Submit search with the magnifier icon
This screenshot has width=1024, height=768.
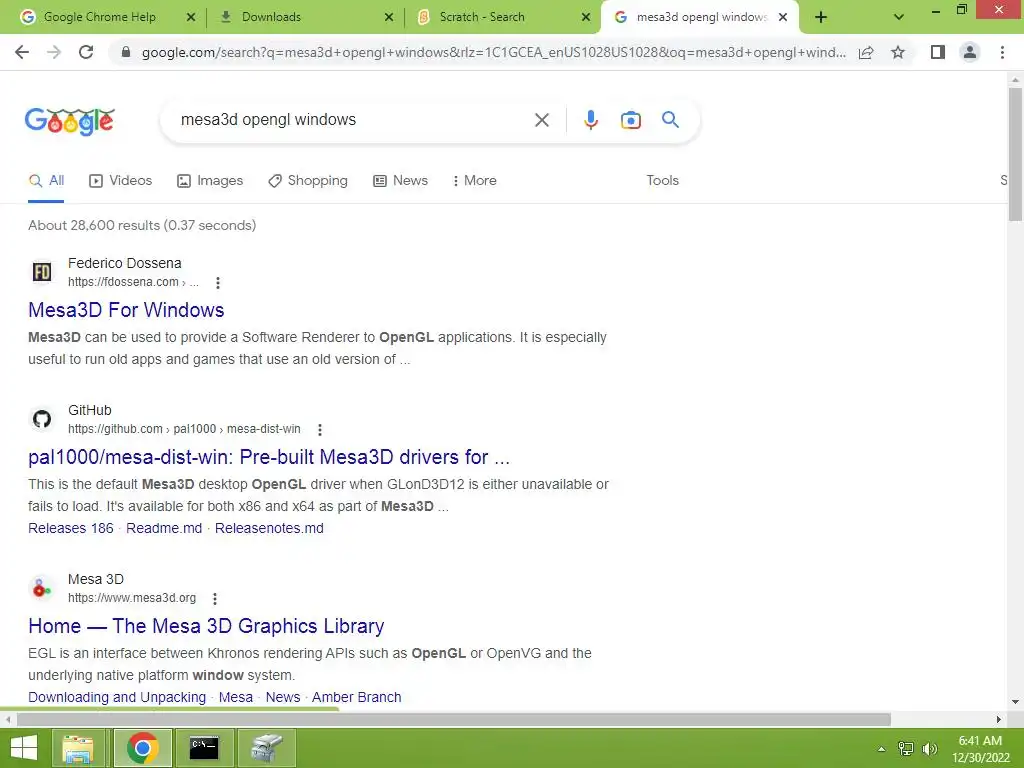coord(670,120)
